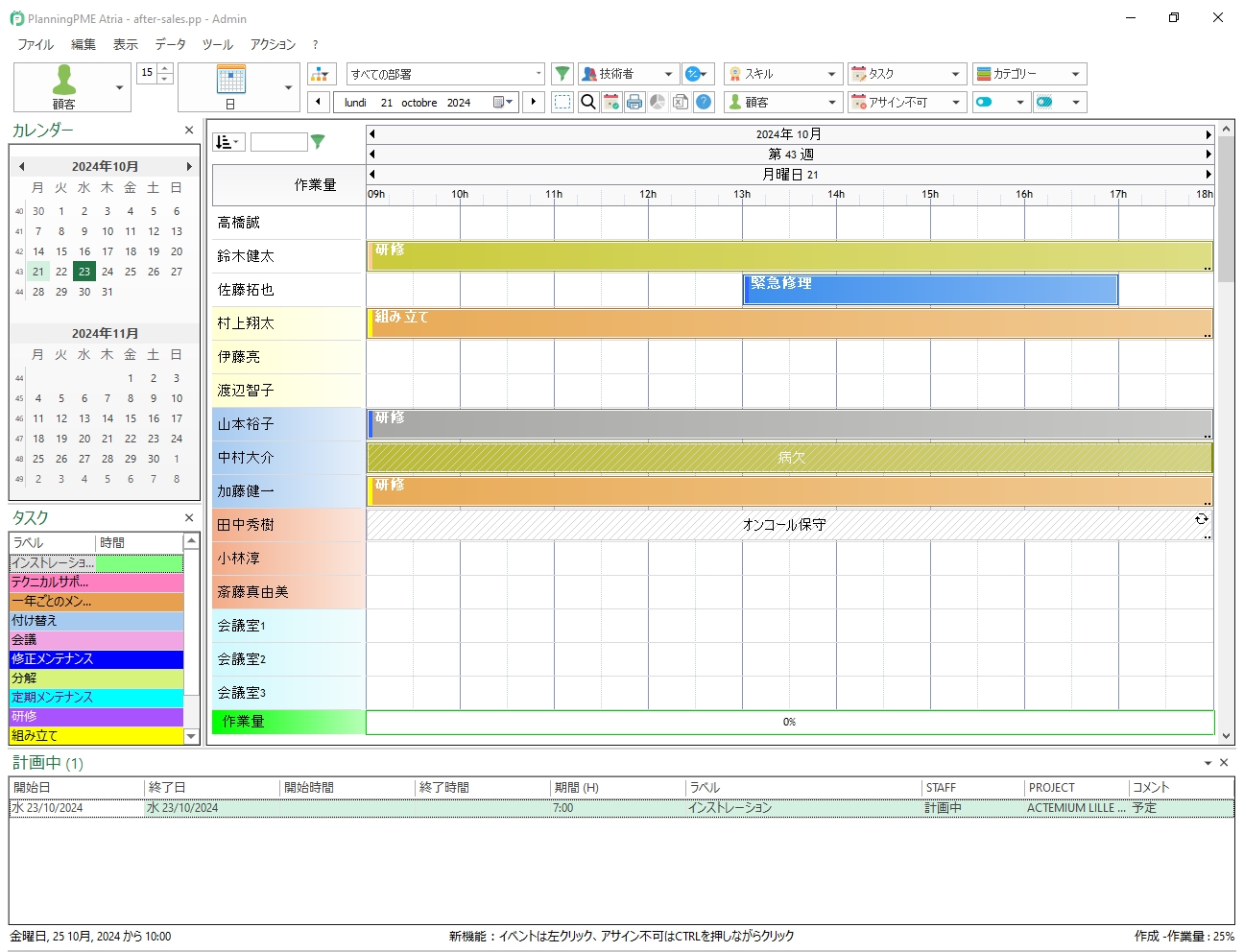Click the calendar event add icon
1244x952 pixels.
tap(611, 102)
